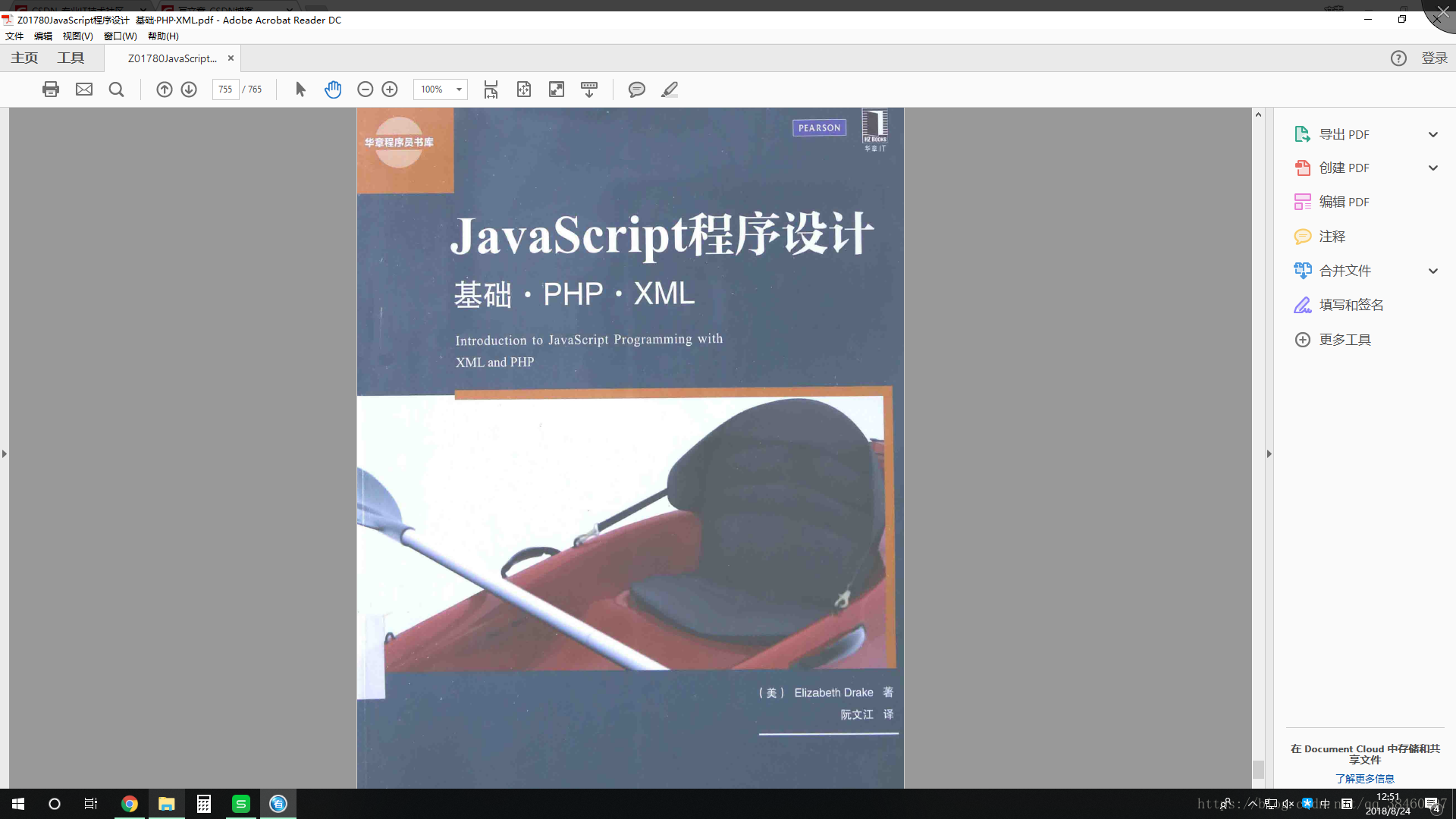Activate the Hand pan tool
1456x819 pixels.
pyautogui.click(x=333, y=89)
